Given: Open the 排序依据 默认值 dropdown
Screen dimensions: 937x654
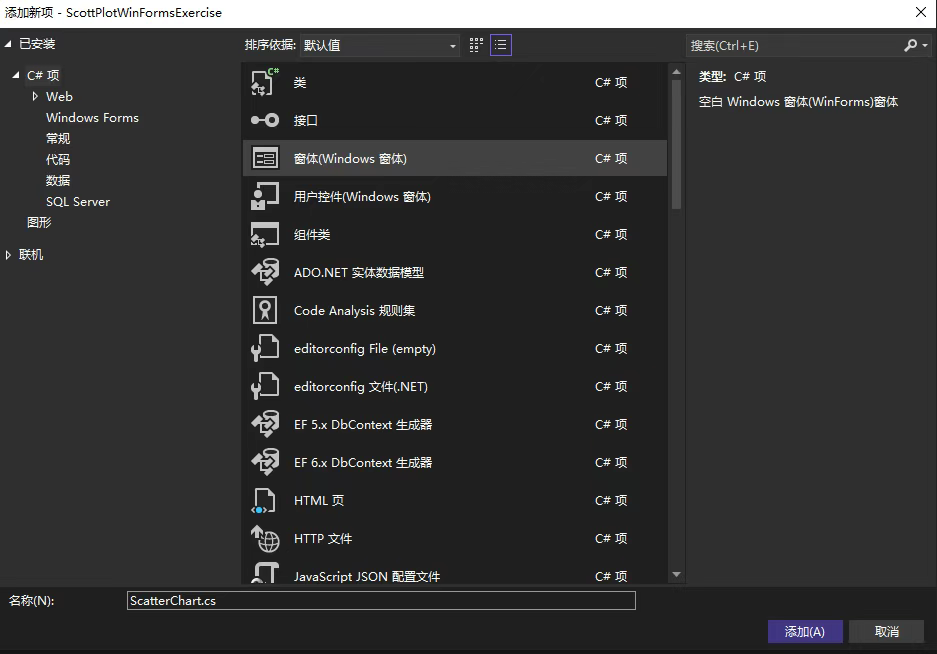Looking at the screenshot, I should 379,45.
